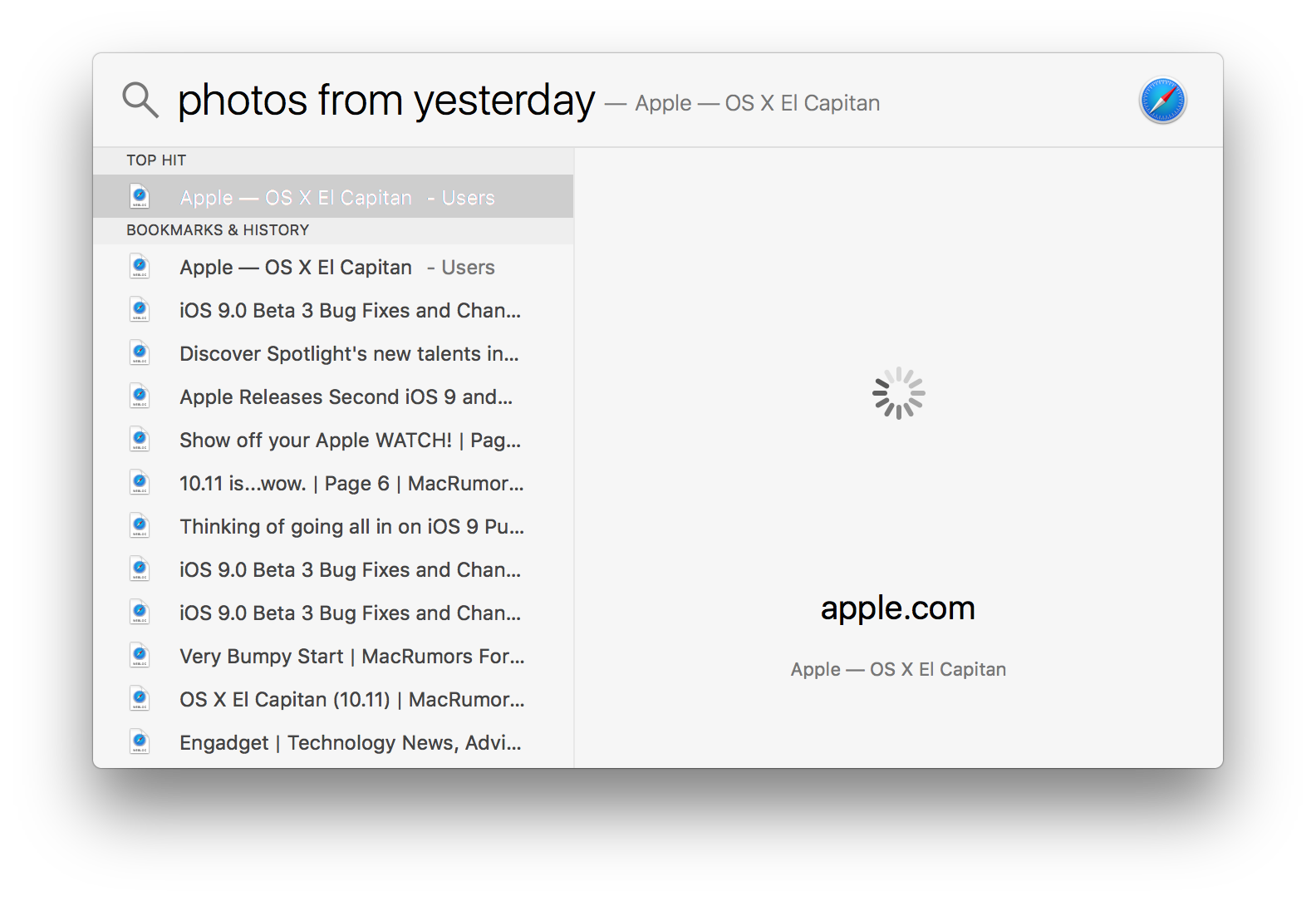The image size is (1316, 901).
Task: Click the Spotlight magnifying glass icon
Action: click(140, 101)
